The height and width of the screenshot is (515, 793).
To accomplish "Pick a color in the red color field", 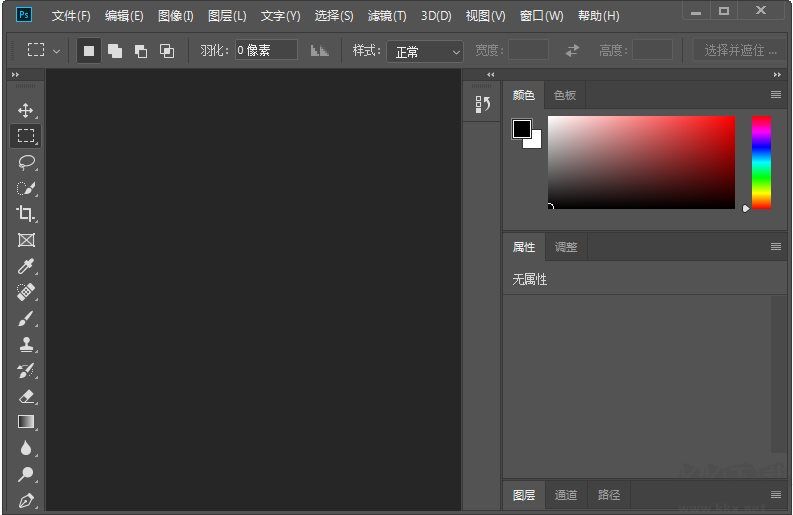I will [x=641, y=162].
